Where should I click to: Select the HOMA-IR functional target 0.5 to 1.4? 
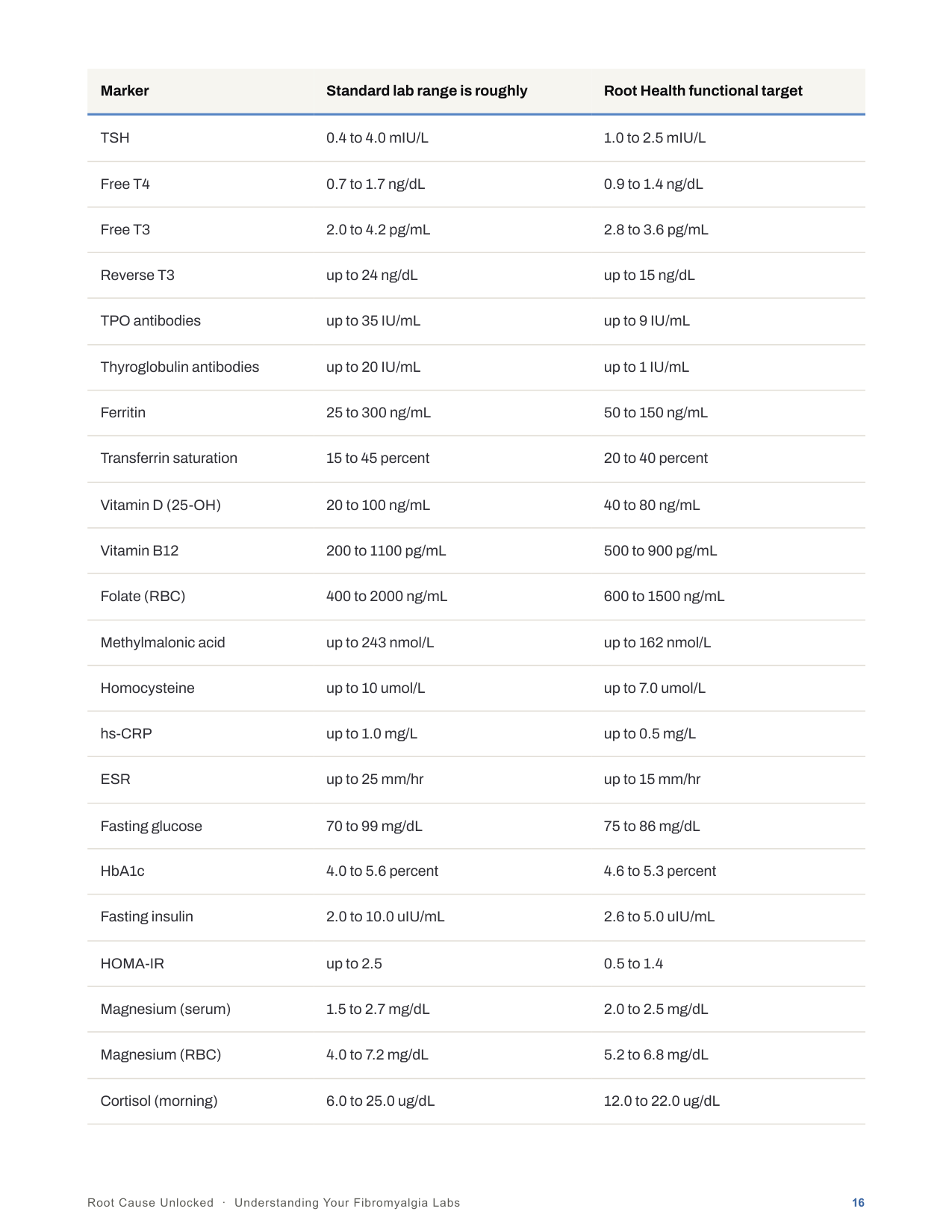[x=633, y=963]
